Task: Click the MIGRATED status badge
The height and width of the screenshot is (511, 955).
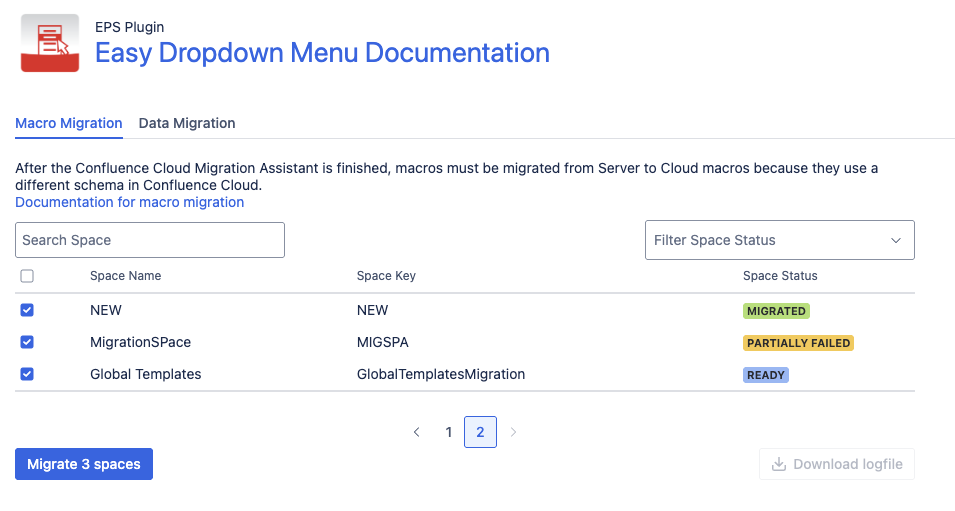Action: click(776, 311)
